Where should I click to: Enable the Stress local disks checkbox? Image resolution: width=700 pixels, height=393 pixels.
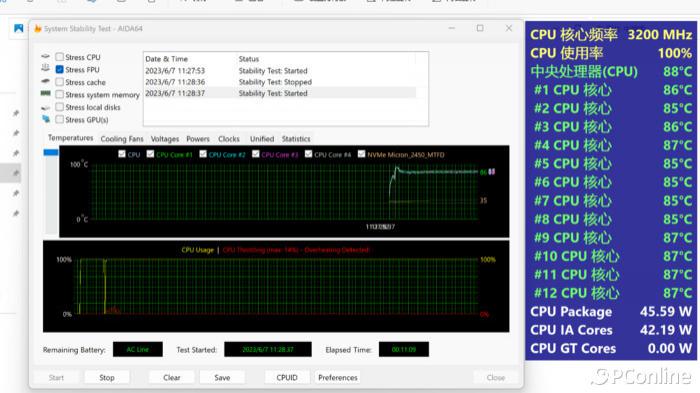coord(59,107)
